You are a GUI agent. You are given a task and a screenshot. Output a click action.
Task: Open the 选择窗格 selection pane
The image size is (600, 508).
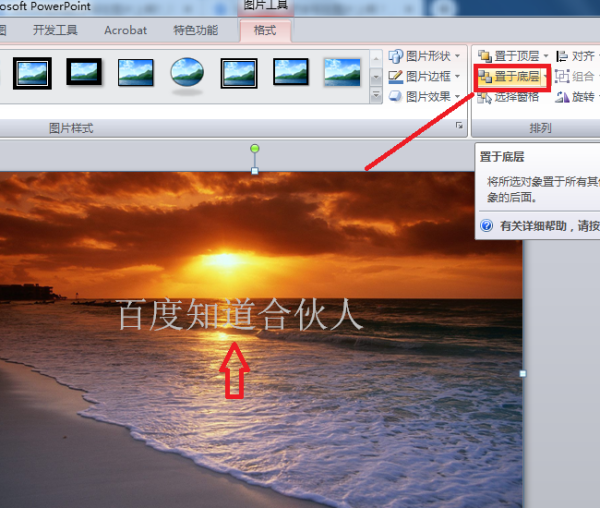[x=508, y=97]
